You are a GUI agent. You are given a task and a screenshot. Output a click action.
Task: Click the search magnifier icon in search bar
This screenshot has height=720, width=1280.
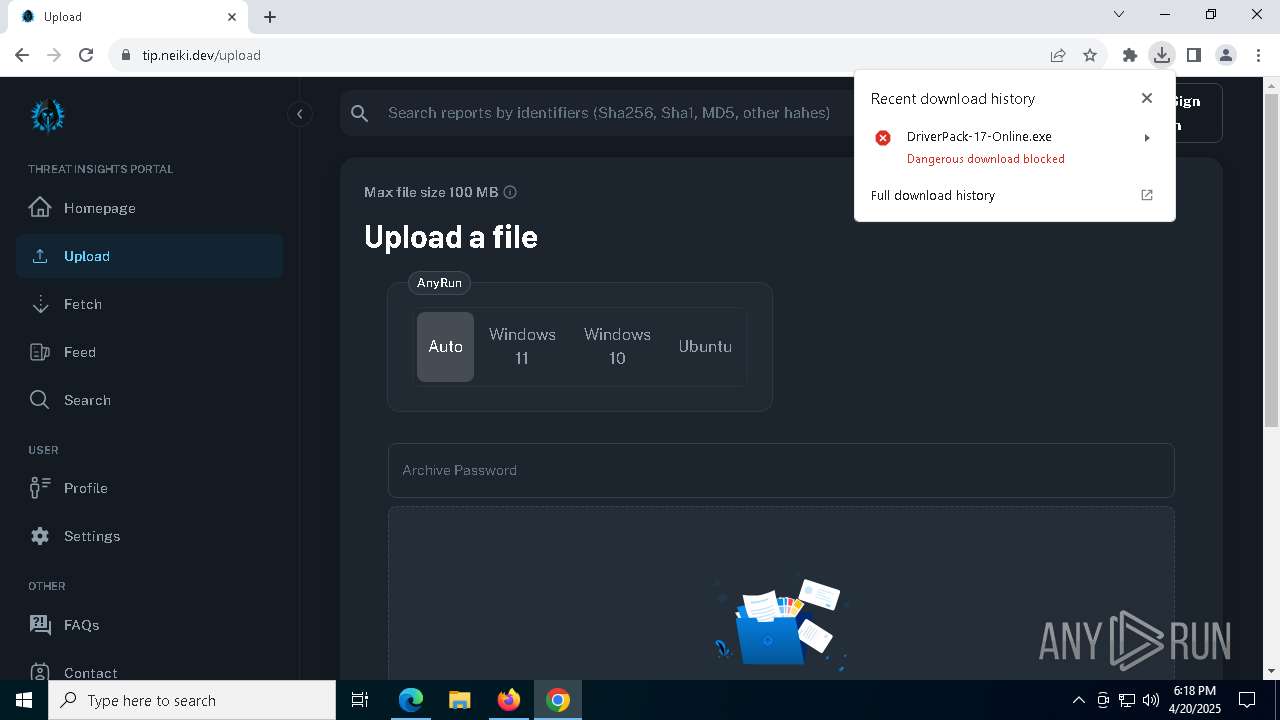[360, 113]
